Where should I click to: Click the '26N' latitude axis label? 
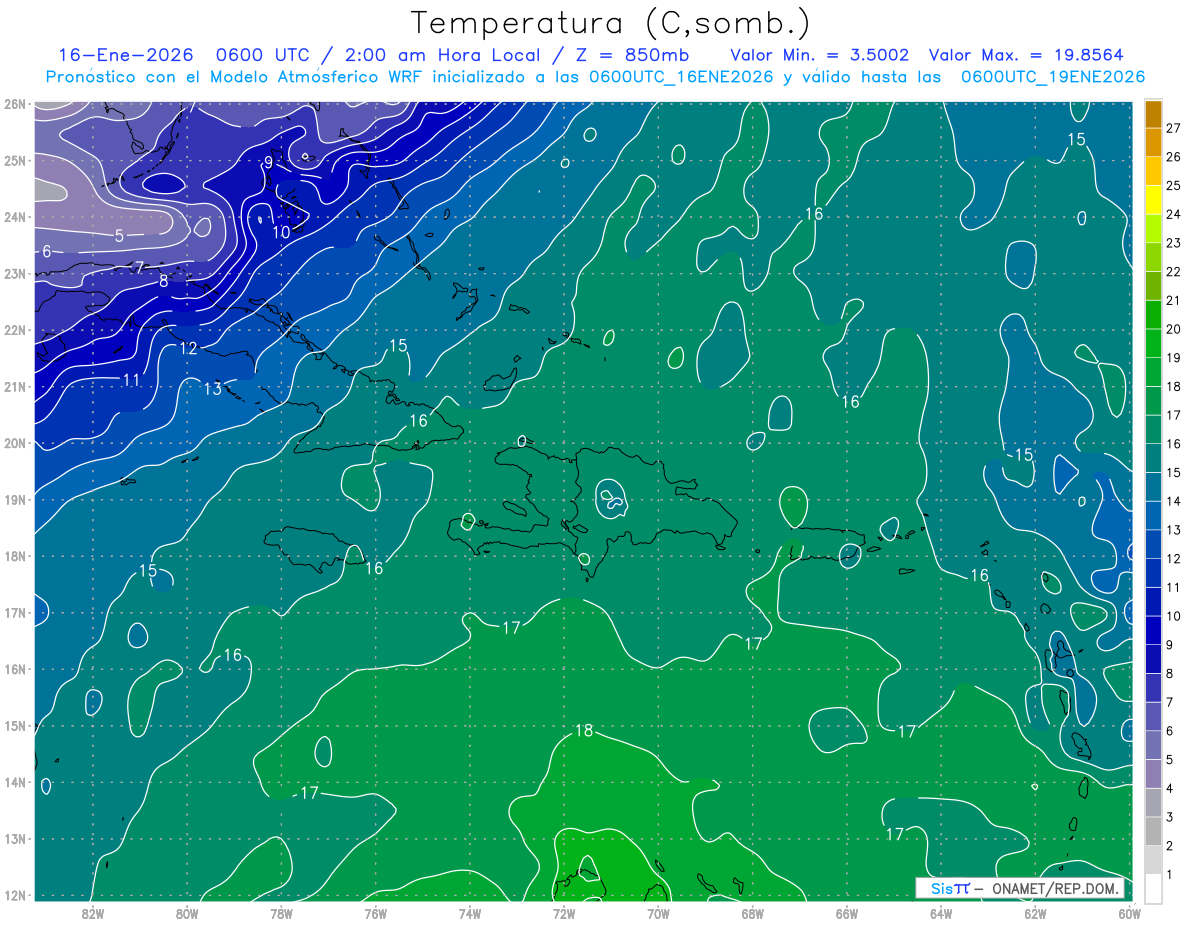click(15, 104)
